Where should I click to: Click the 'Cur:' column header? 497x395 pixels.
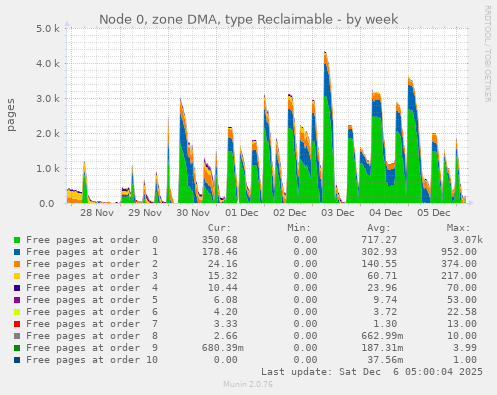(x=219, y=228)
